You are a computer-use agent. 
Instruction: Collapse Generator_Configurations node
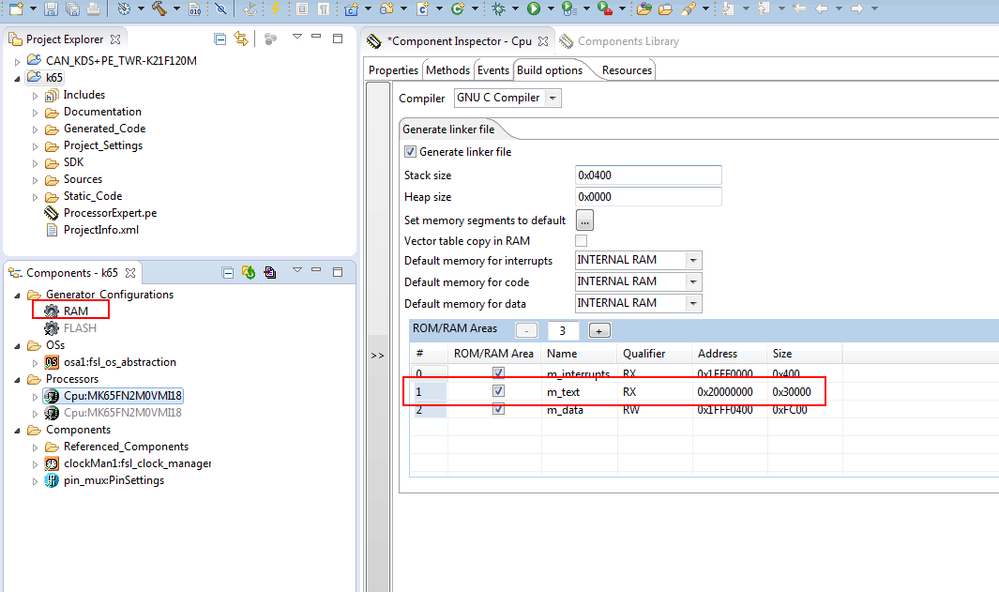(x=17, y=295)
